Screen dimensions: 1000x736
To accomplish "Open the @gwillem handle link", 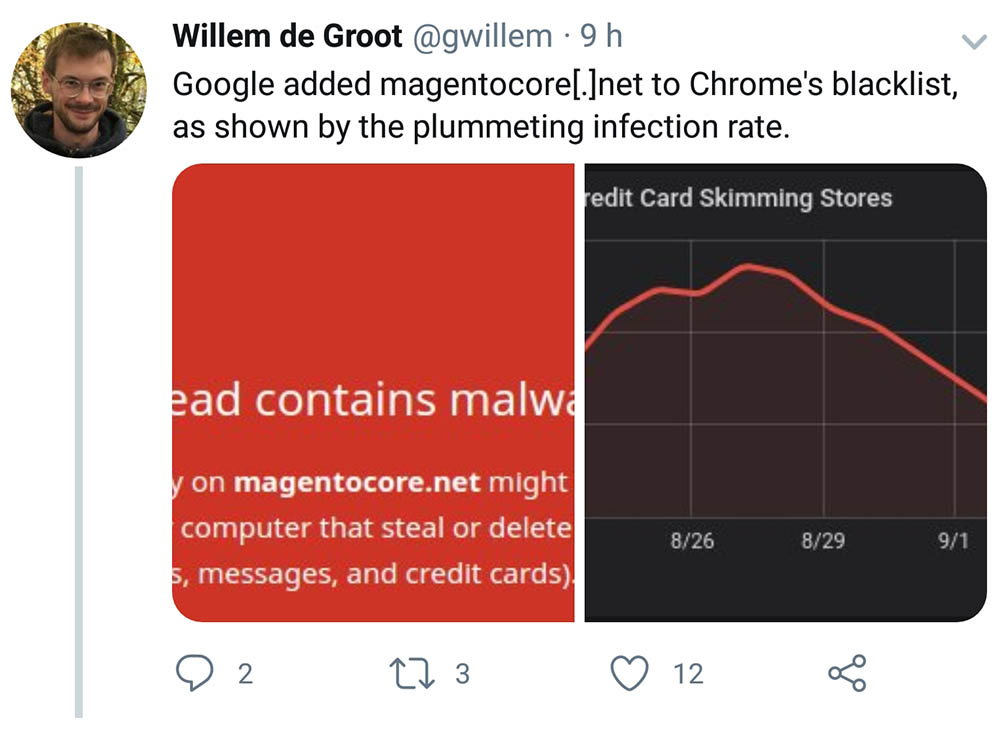I will coord(482,36).
